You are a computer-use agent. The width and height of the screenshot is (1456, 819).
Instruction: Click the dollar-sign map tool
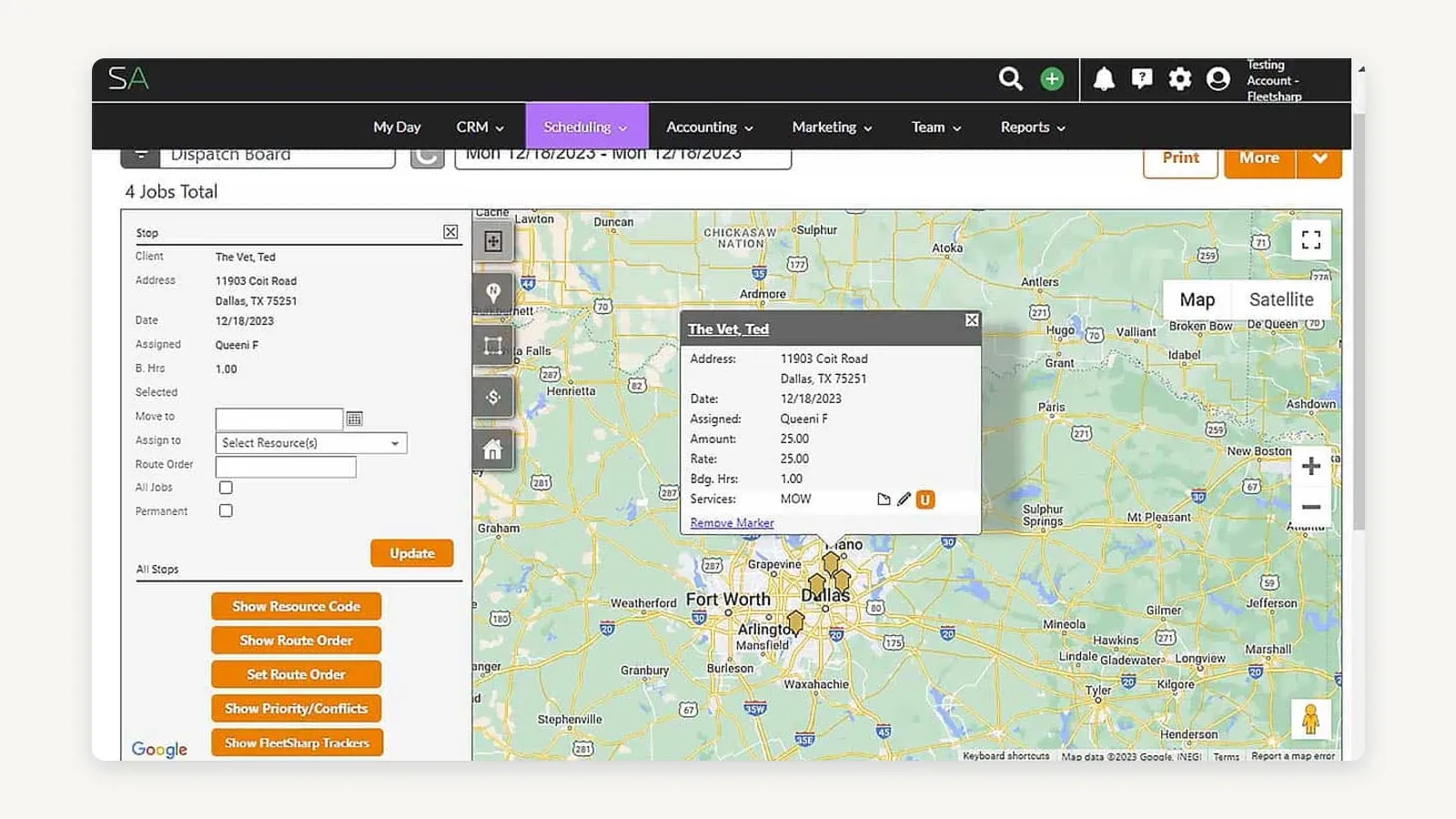pyautogui.click(x=493, y=397)
